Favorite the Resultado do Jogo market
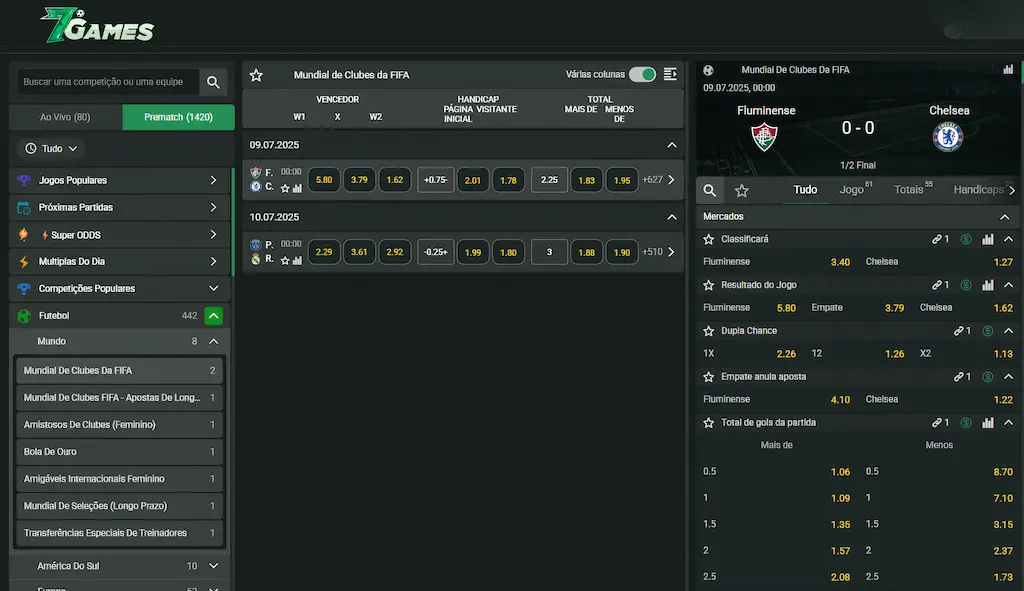 pos(709,285)
